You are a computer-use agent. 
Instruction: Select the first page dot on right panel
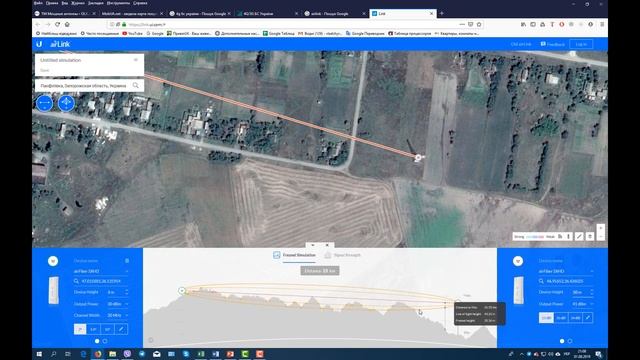pos(562,341)
